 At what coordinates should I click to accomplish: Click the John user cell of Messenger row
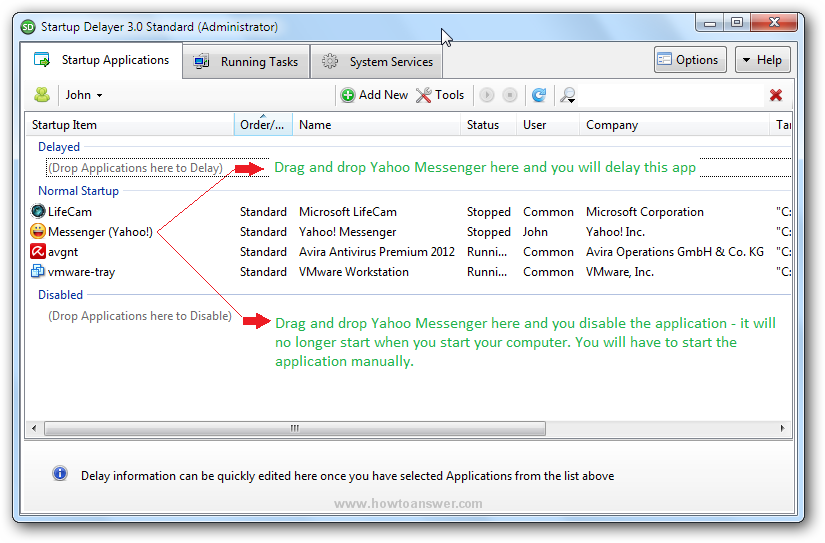[535, 232]
